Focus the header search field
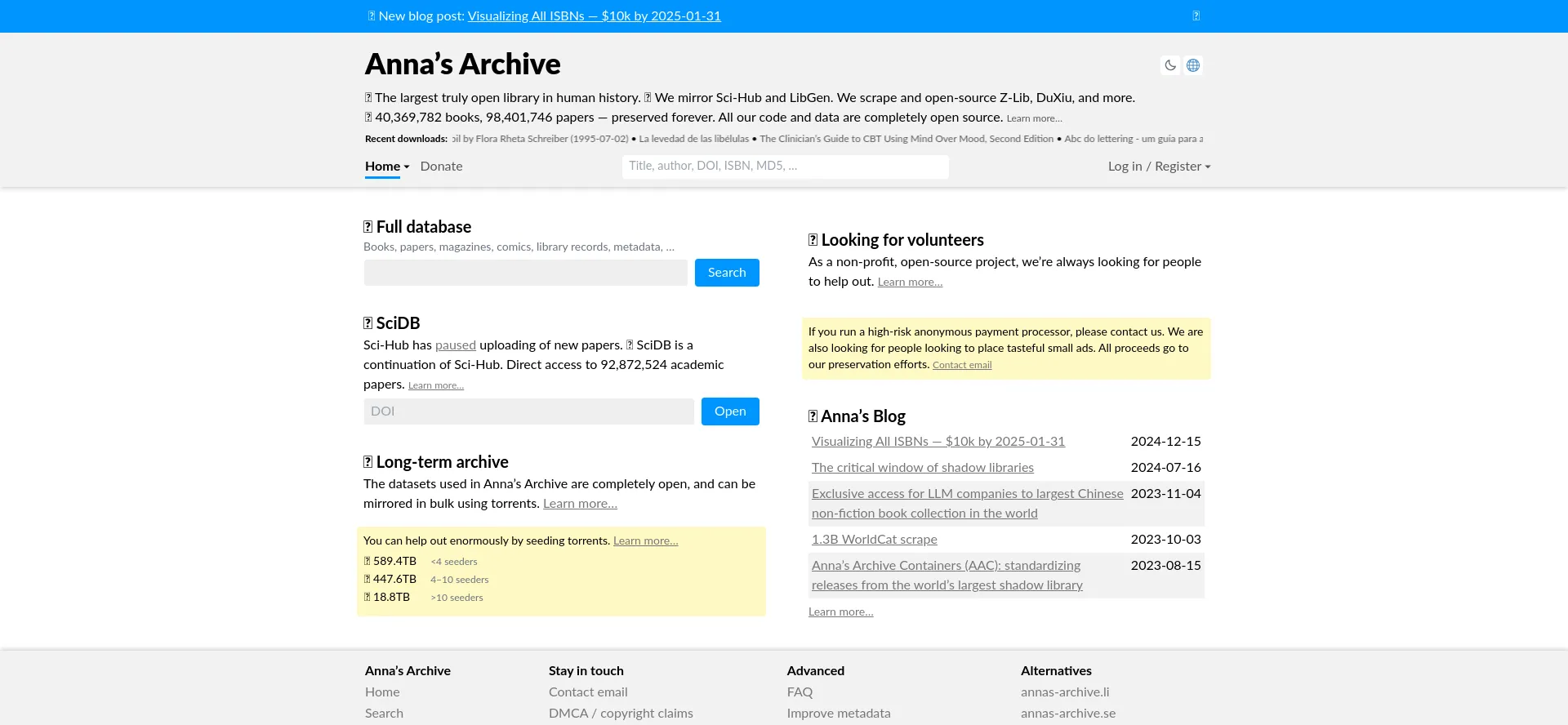The height and width of the screenshot is (725, 1568). coord(785,166)
